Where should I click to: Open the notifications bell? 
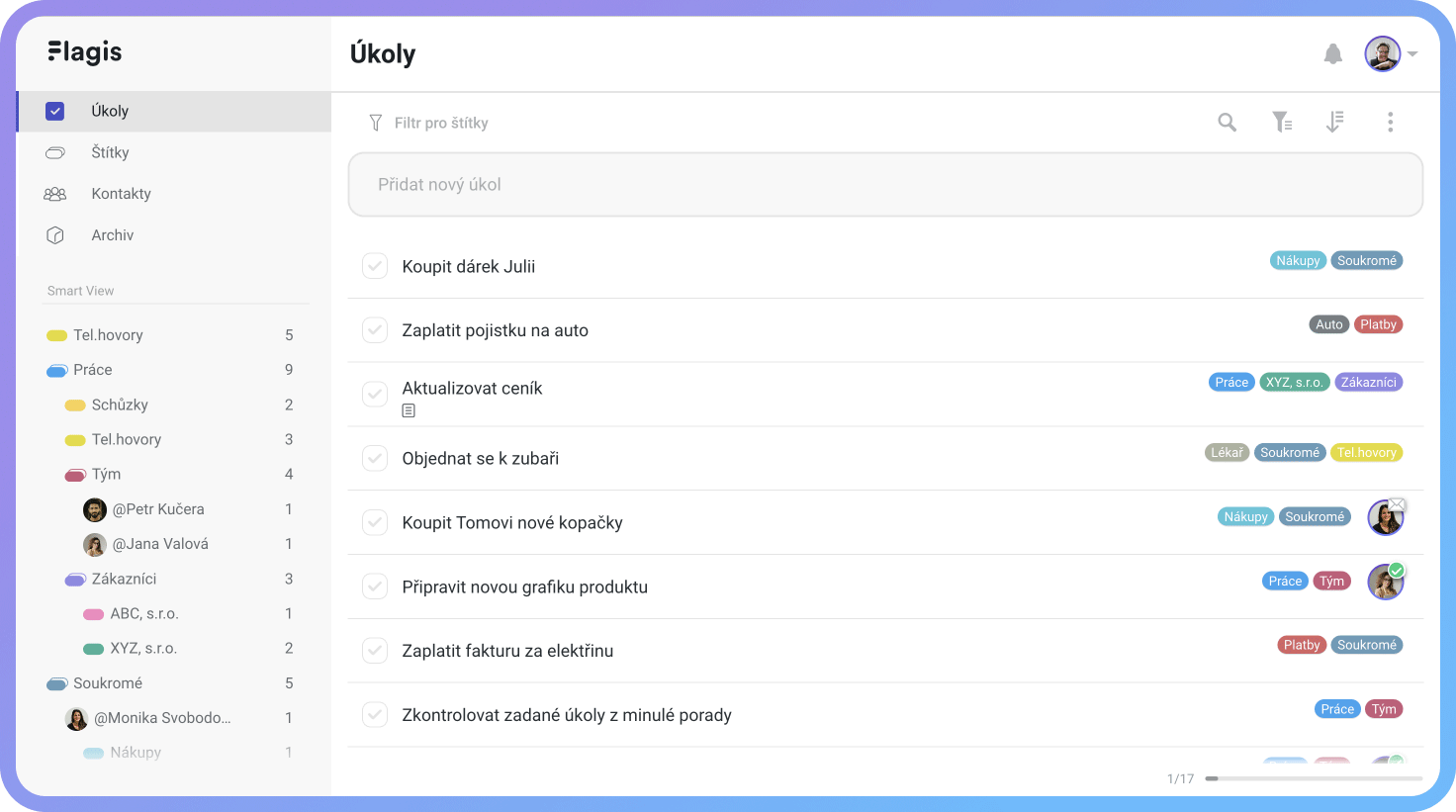coord(1332,53)
